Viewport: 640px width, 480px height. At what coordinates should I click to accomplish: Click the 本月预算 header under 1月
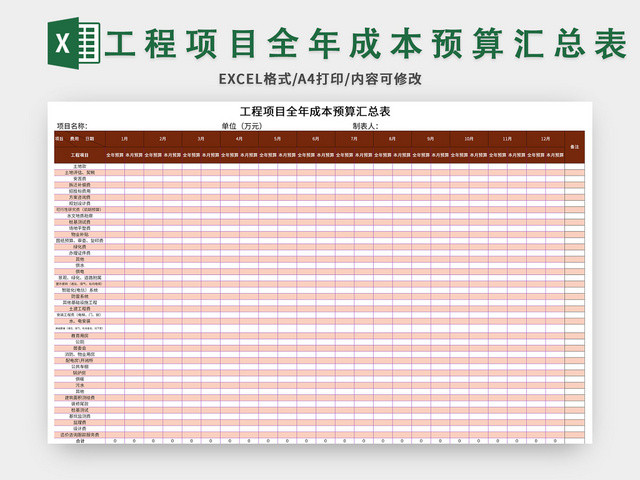[134, 155]
